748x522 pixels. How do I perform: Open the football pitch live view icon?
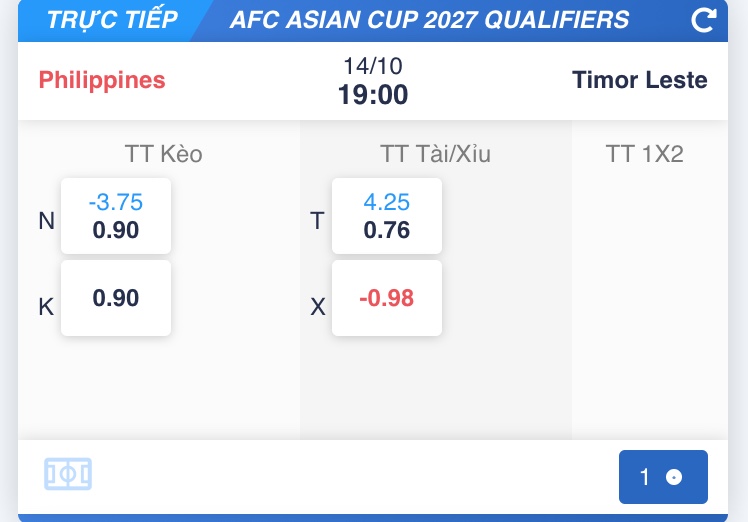point(68,474)
